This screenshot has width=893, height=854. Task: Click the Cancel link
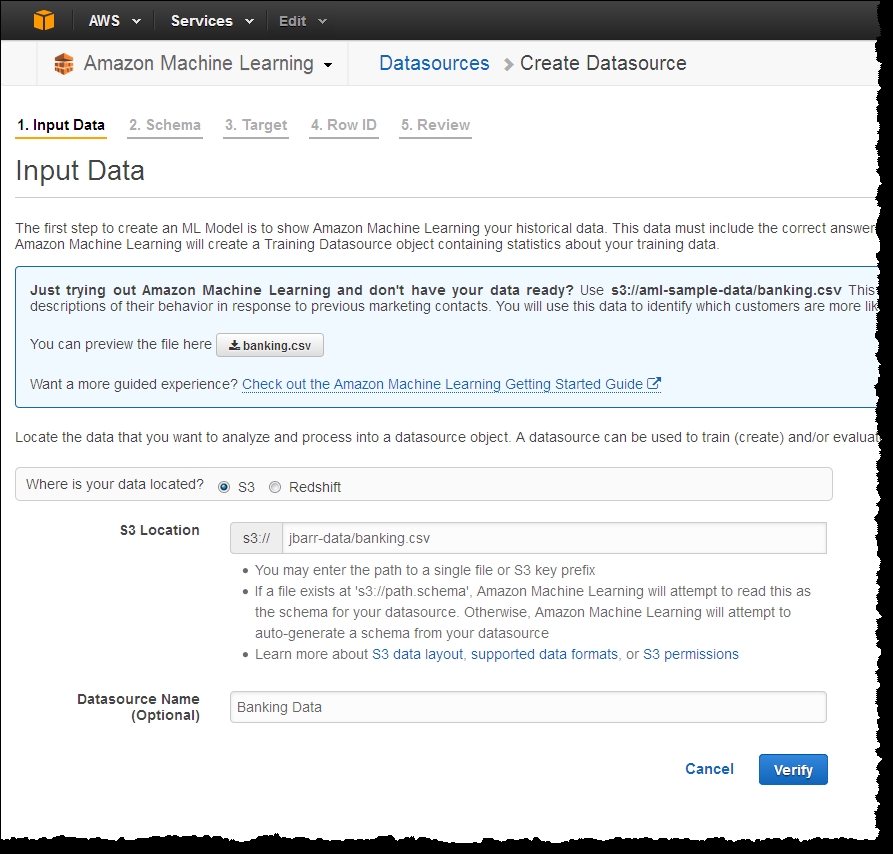point(709,769)
